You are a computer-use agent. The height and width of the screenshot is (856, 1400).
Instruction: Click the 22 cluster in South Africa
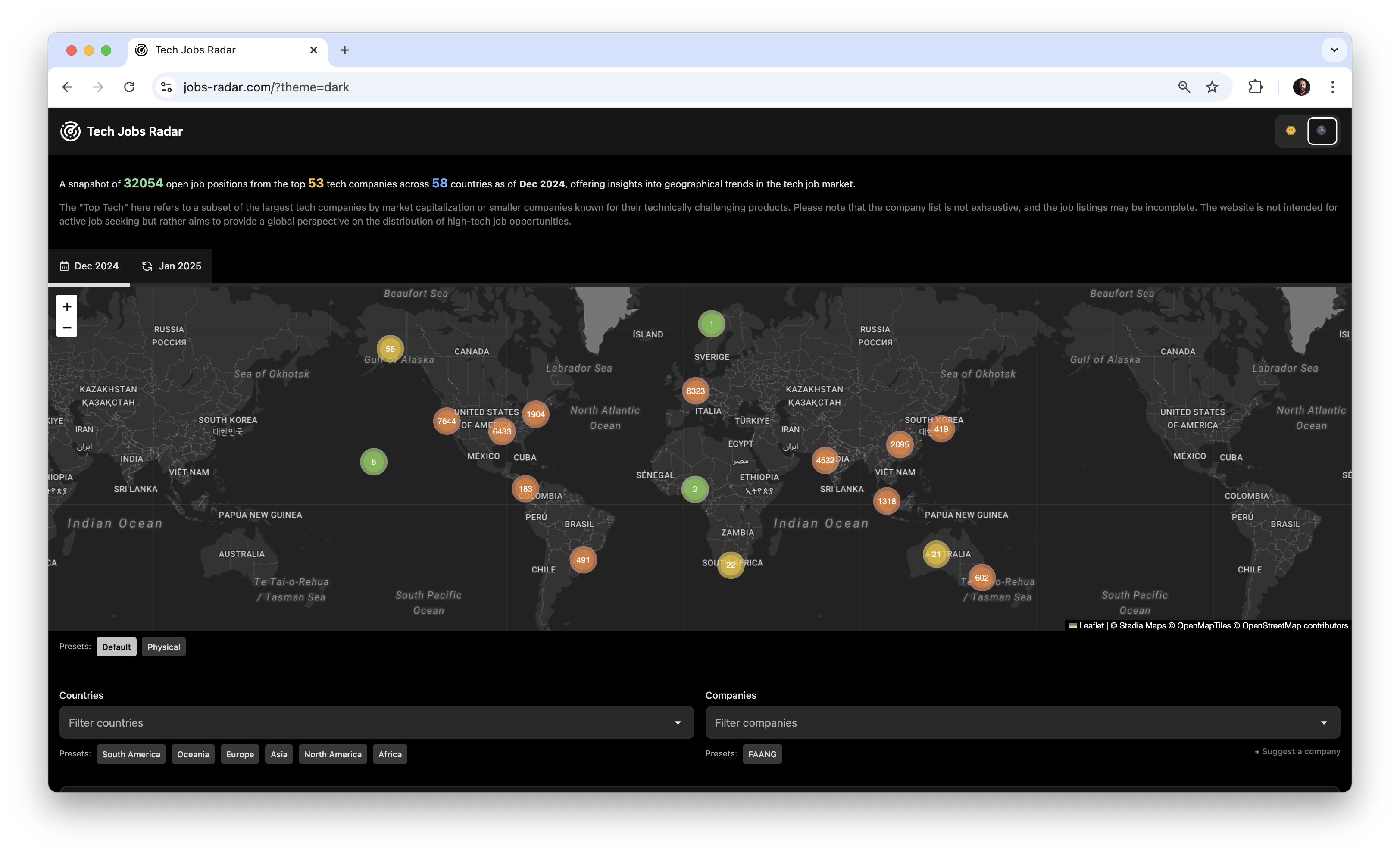[x=731, y=565]
